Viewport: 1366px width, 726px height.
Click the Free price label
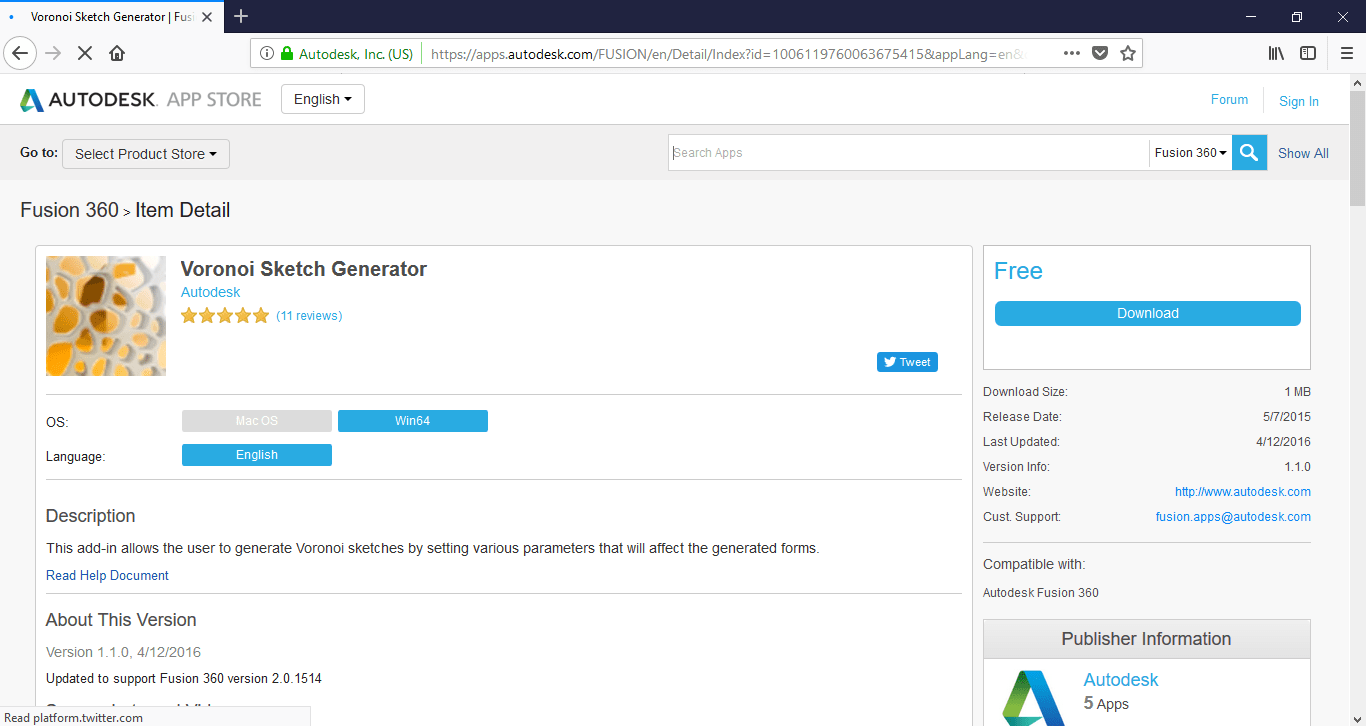[1018, 271]
